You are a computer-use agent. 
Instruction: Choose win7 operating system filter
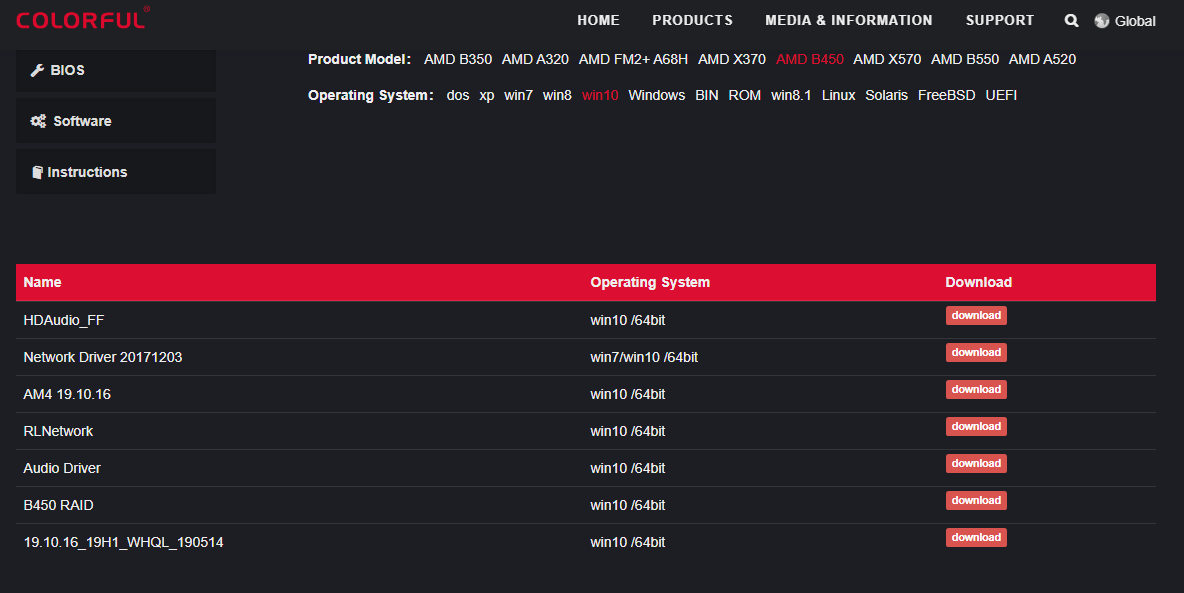click(518, 95)
